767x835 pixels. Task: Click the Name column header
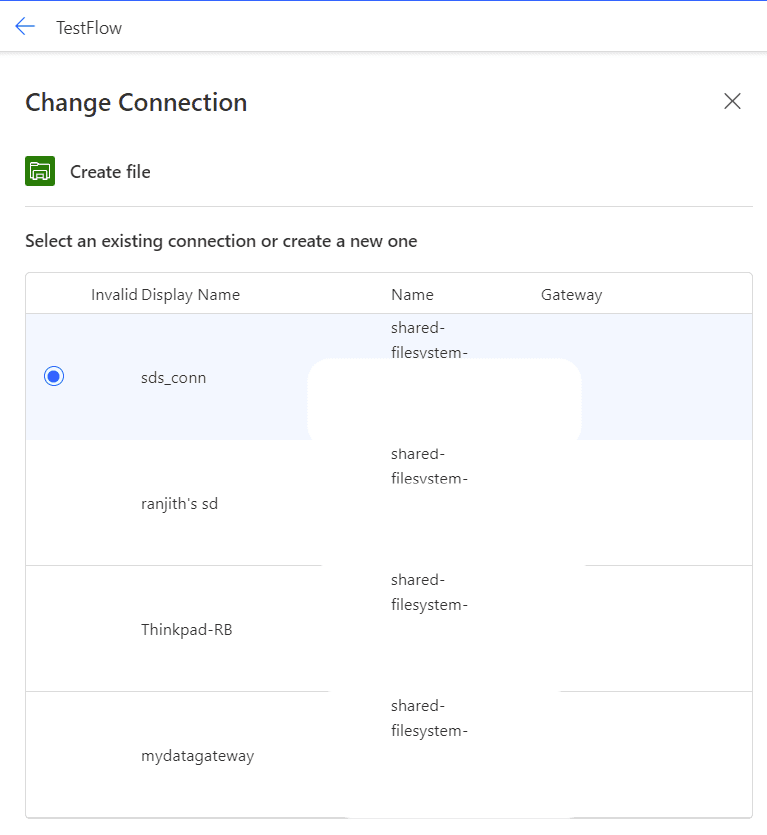point(412,294)
